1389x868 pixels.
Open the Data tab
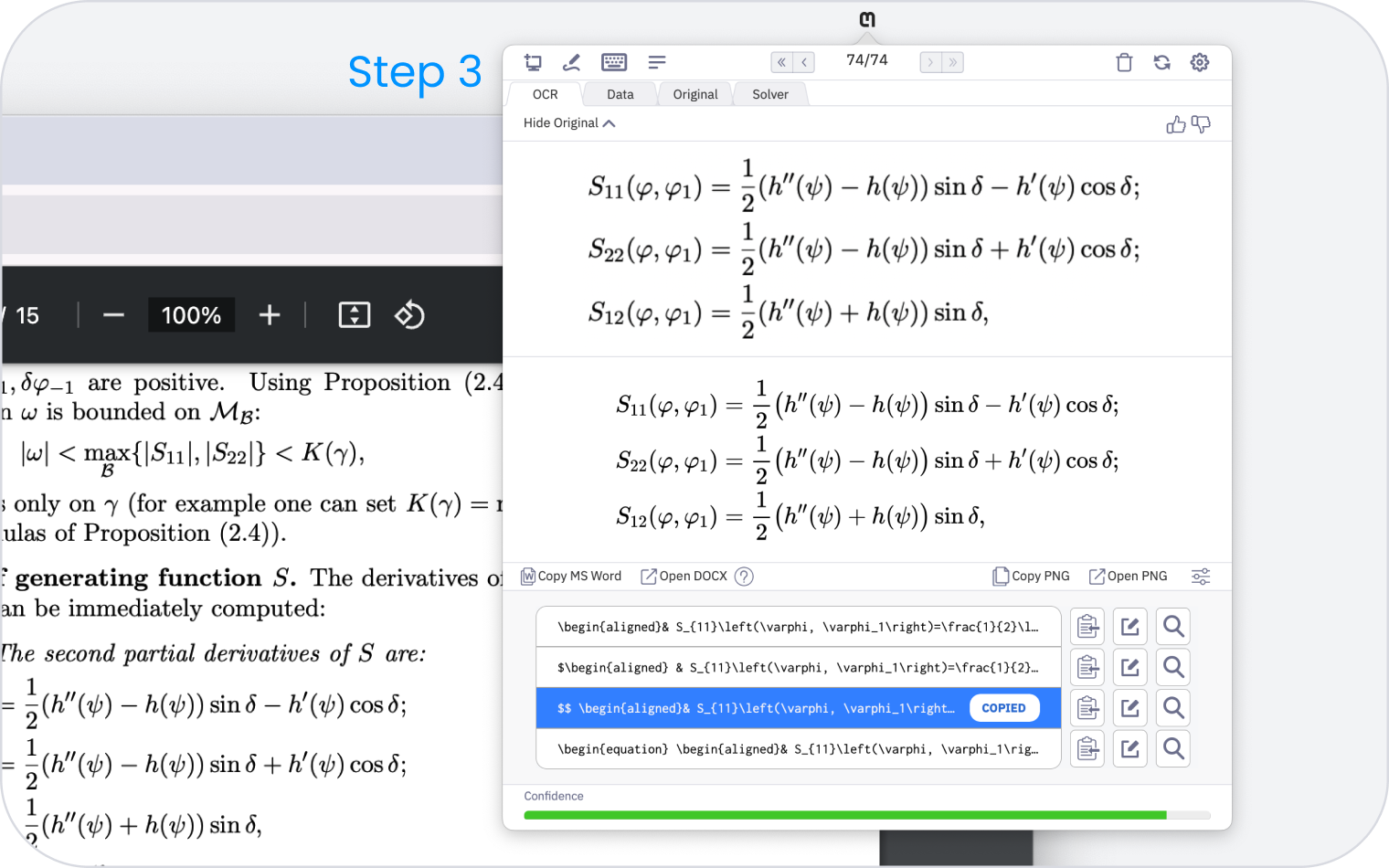[x=620, y=93]
